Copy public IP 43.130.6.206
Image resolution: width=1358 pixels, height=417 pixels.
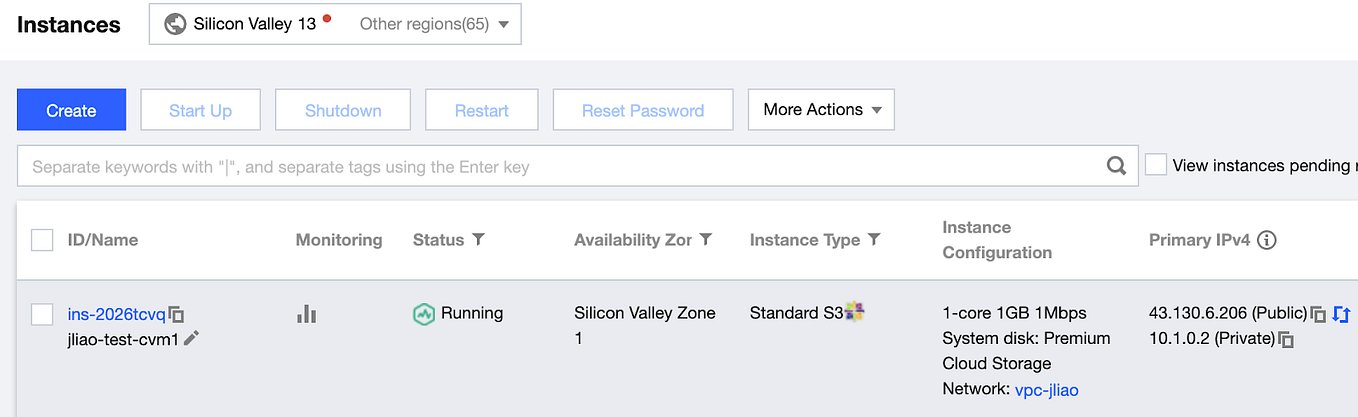click(x=1318, y=314)
